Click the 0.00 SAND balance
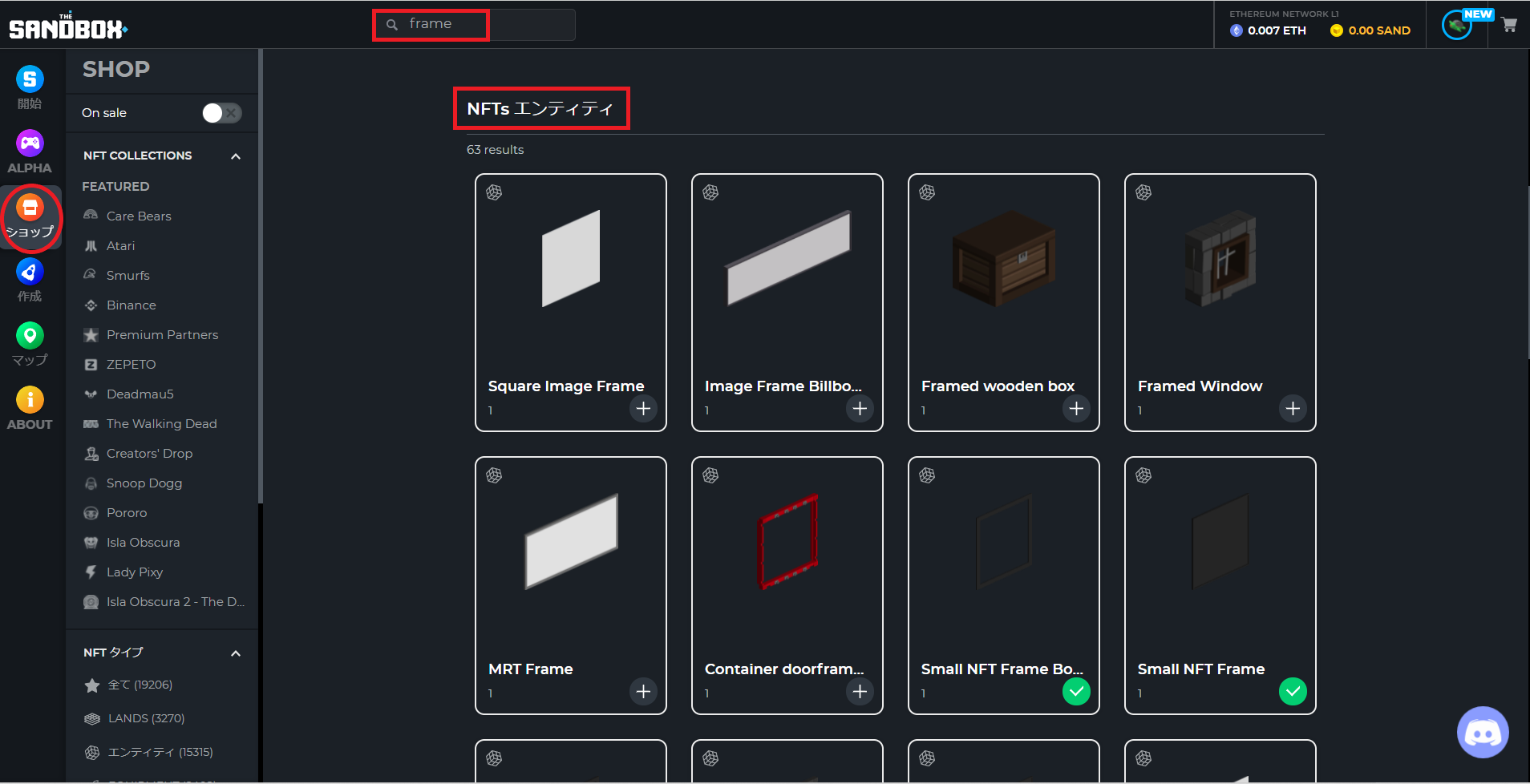Screen dimensions: 1530x784 [x=1379, y=30]
